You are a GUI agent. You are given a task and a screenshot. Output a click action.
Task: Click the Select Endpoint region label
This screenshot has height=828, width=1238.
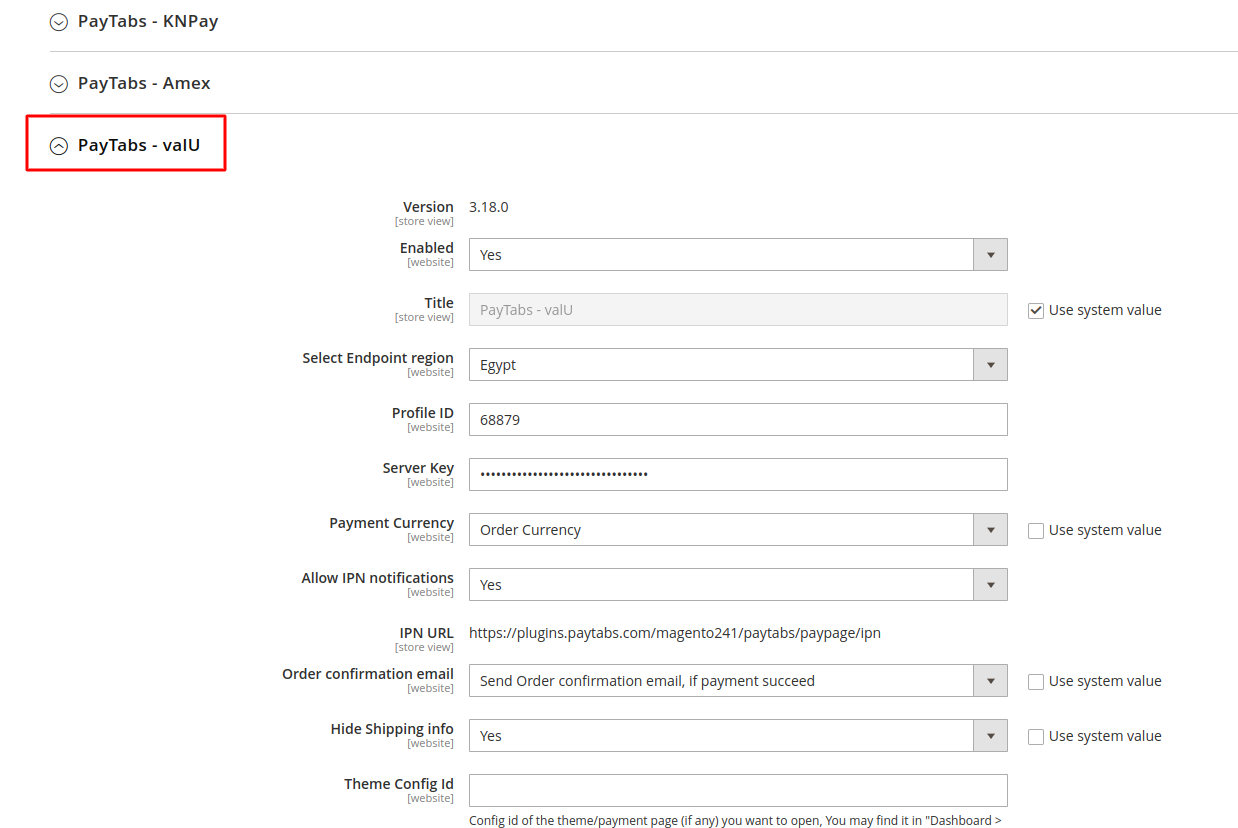click(x=378, y=358)
